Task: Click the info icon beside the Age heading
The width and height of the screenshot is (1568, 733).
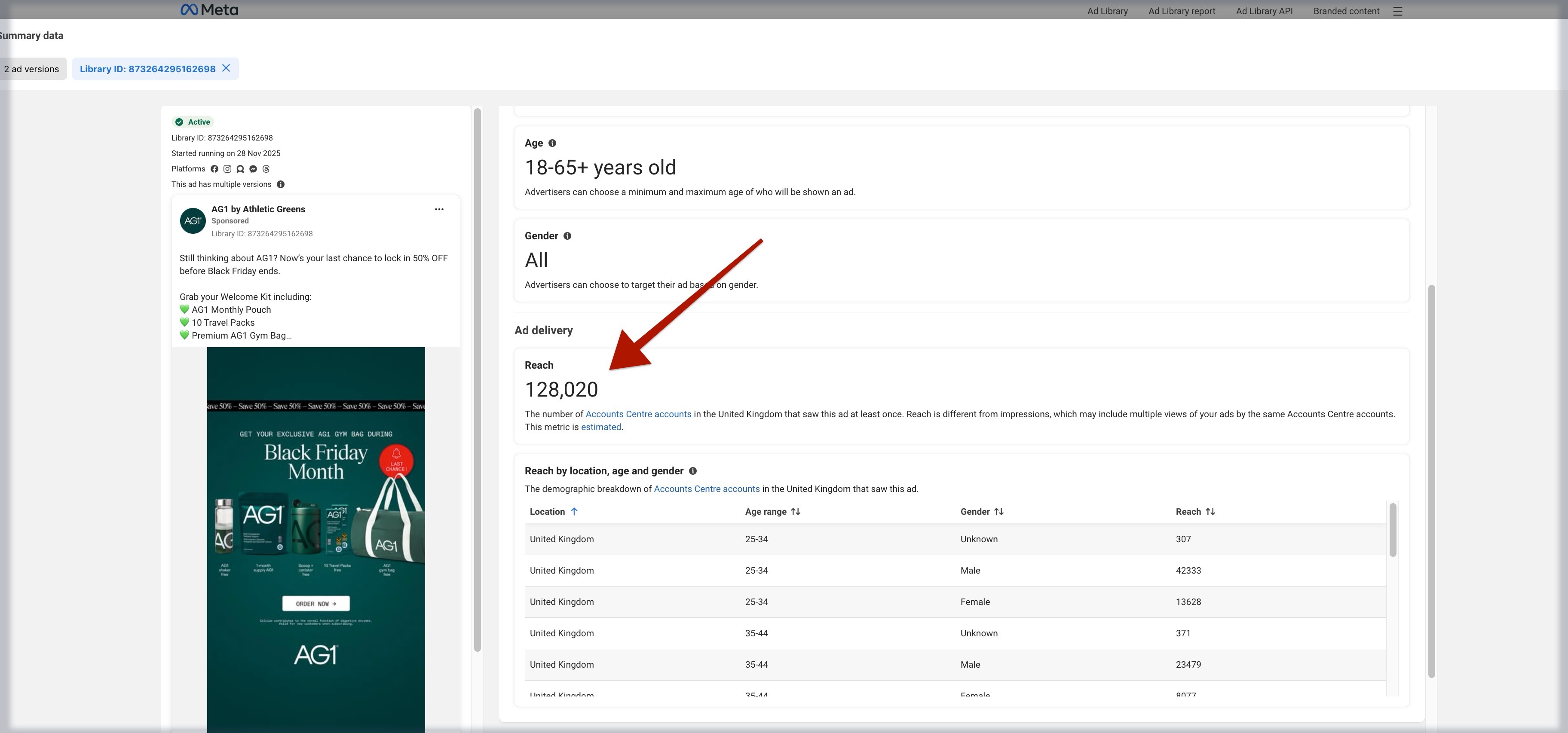Action: (552, 143)
